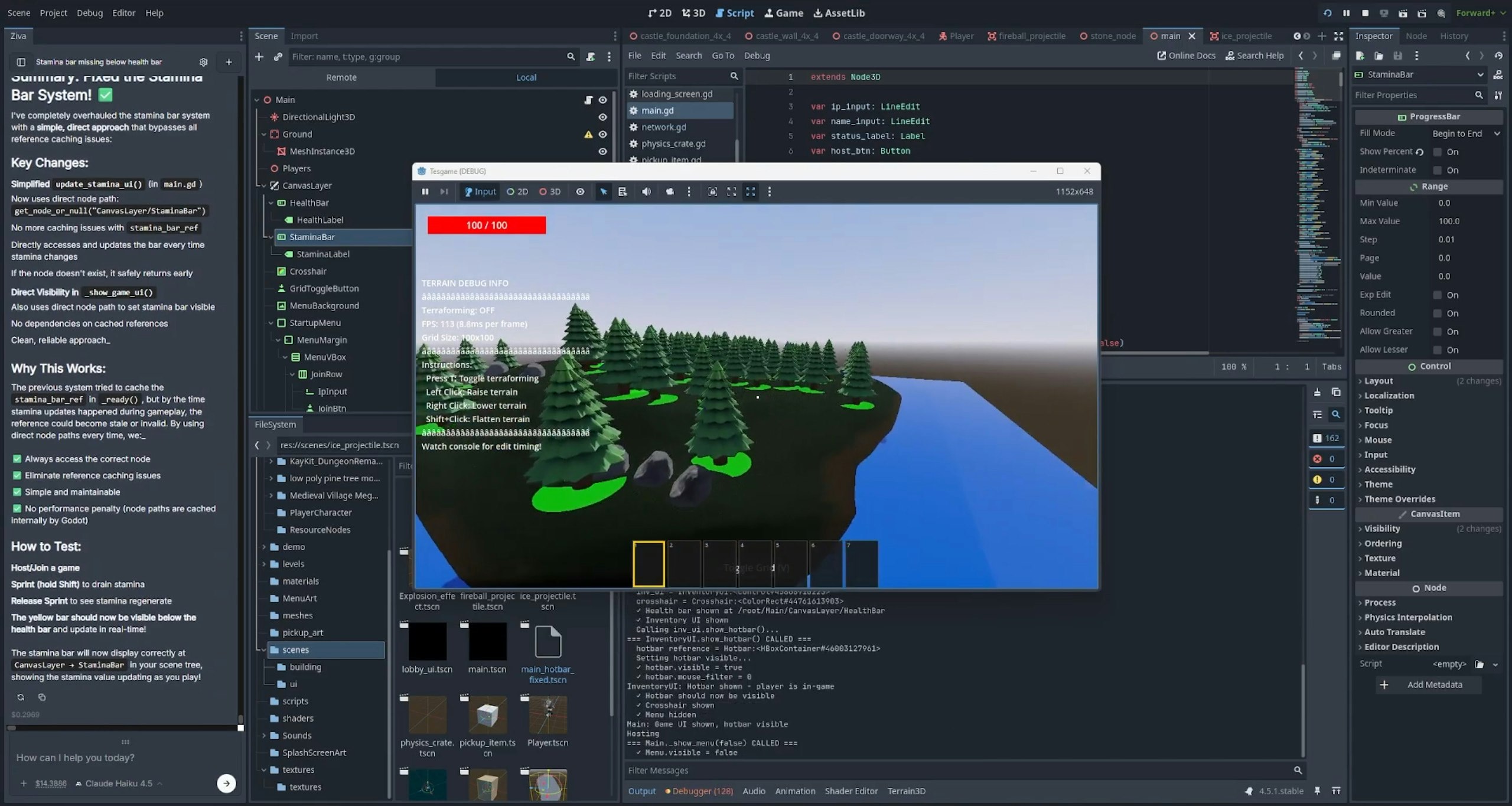
Task: Toggle mute audio in game window toolbar
Action: 646,192
